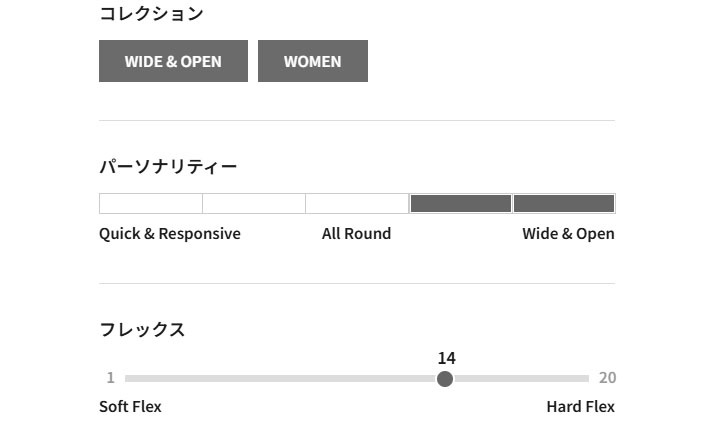Select the leftmost empty personality segment
This screenshot has height=446, width=710.
click(151, 204)
